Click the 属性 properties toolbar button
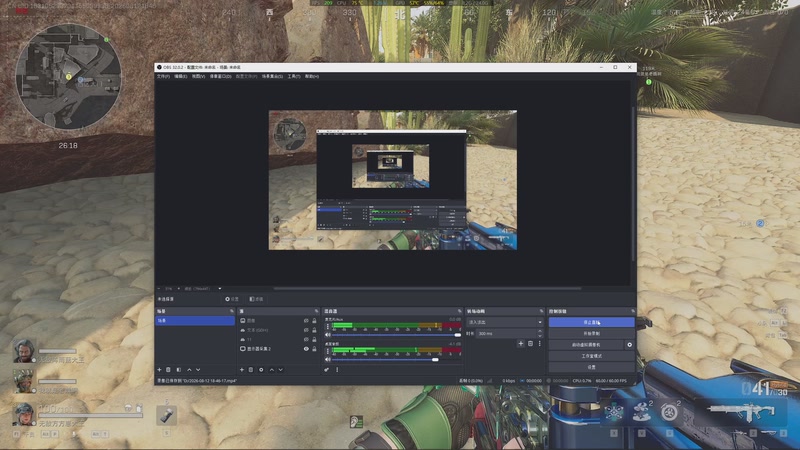Viewport: 800px width, 450px height. tap(232, 299)
